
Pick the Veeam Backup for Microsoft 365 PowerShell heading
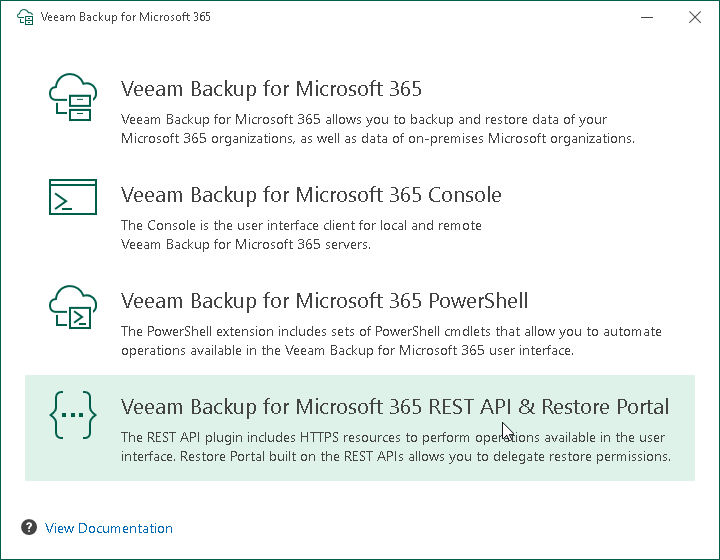pos(324,301)
